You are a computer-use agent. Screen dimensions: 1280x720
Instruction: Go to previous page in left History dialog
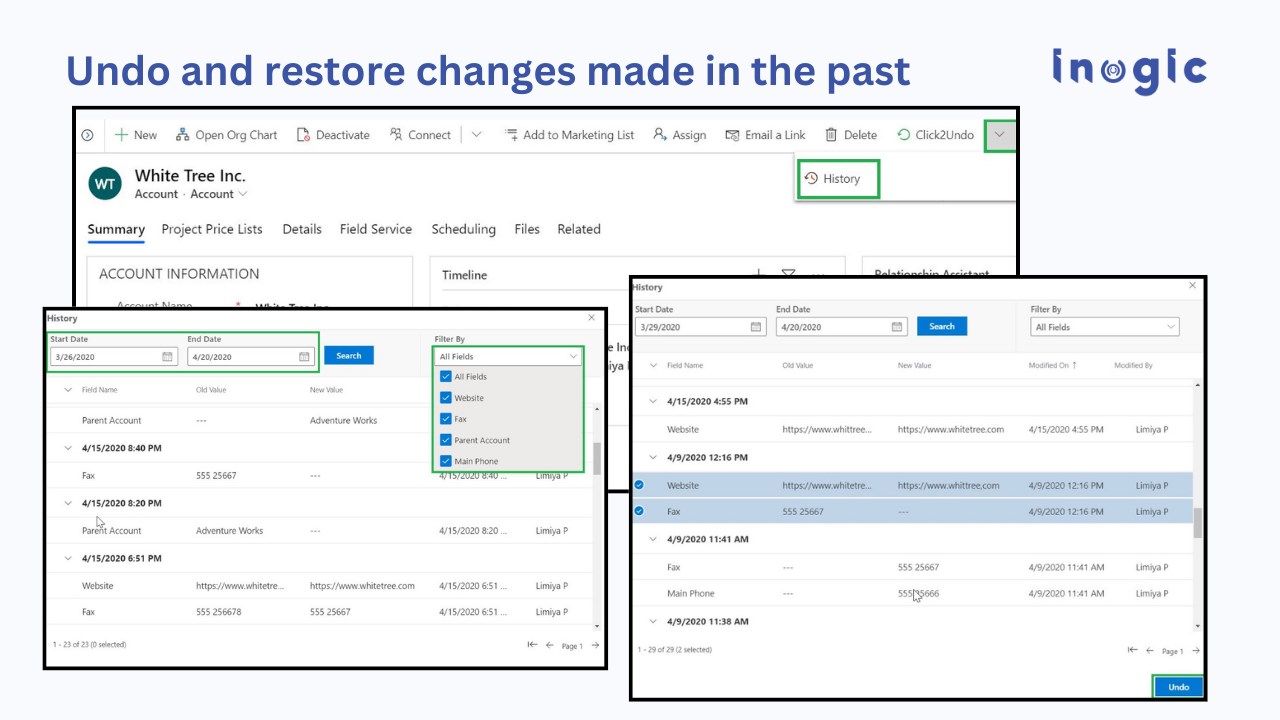(x=549, y=645)
